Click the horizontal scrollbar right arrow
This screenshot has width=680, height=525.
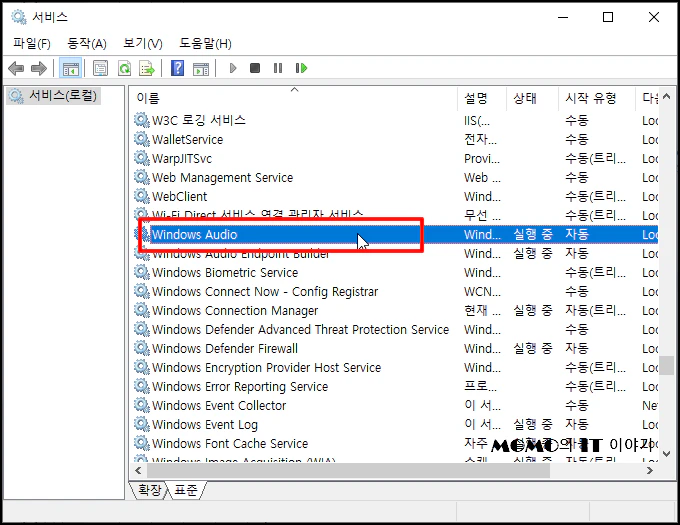pyautogui.click(x=650, y=470)
